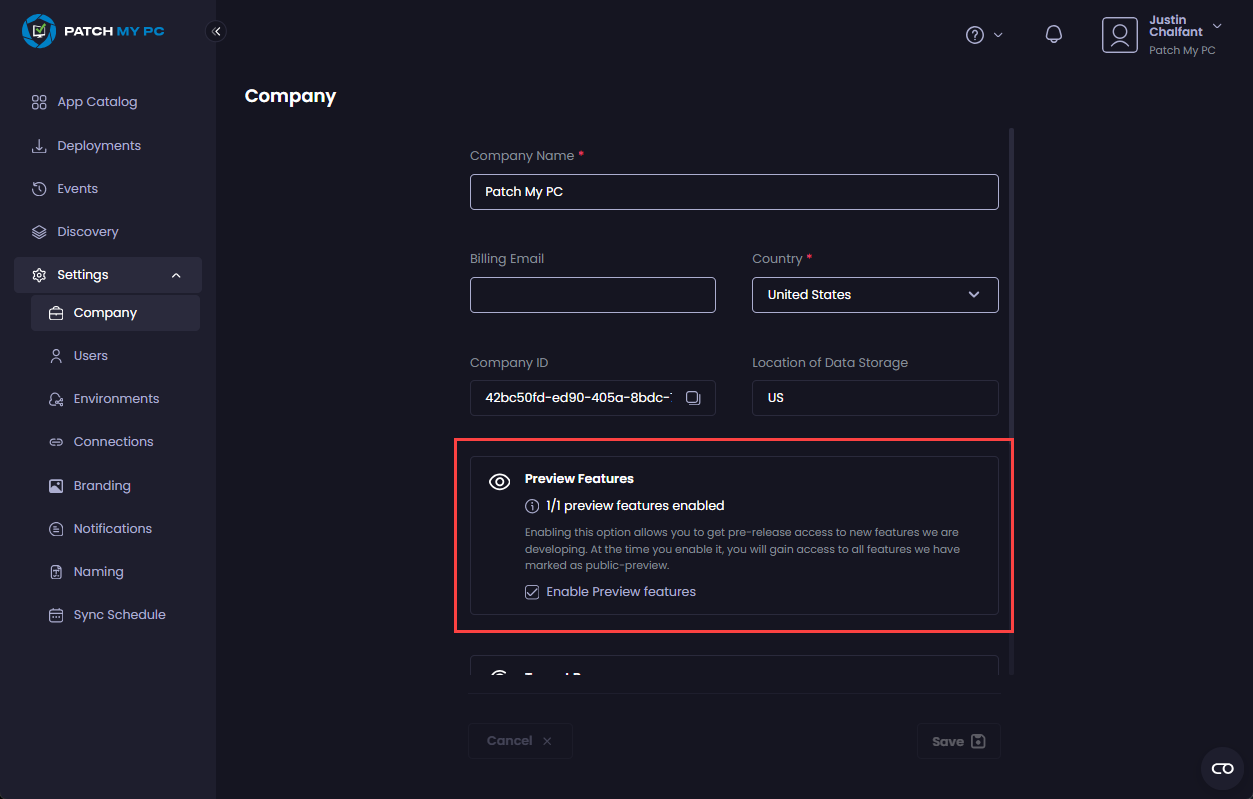Open App Catalog in sidebar
This screenshot has height=799, width=1253.
(x=96, y=102)
